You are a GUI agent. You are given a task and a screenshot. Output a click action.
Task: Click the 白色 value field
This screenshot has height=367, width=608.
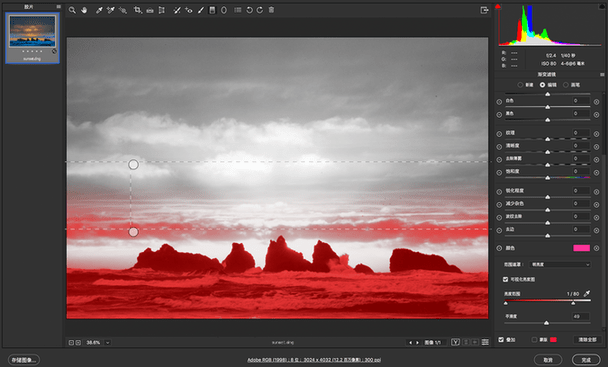[x=581, y=100]
